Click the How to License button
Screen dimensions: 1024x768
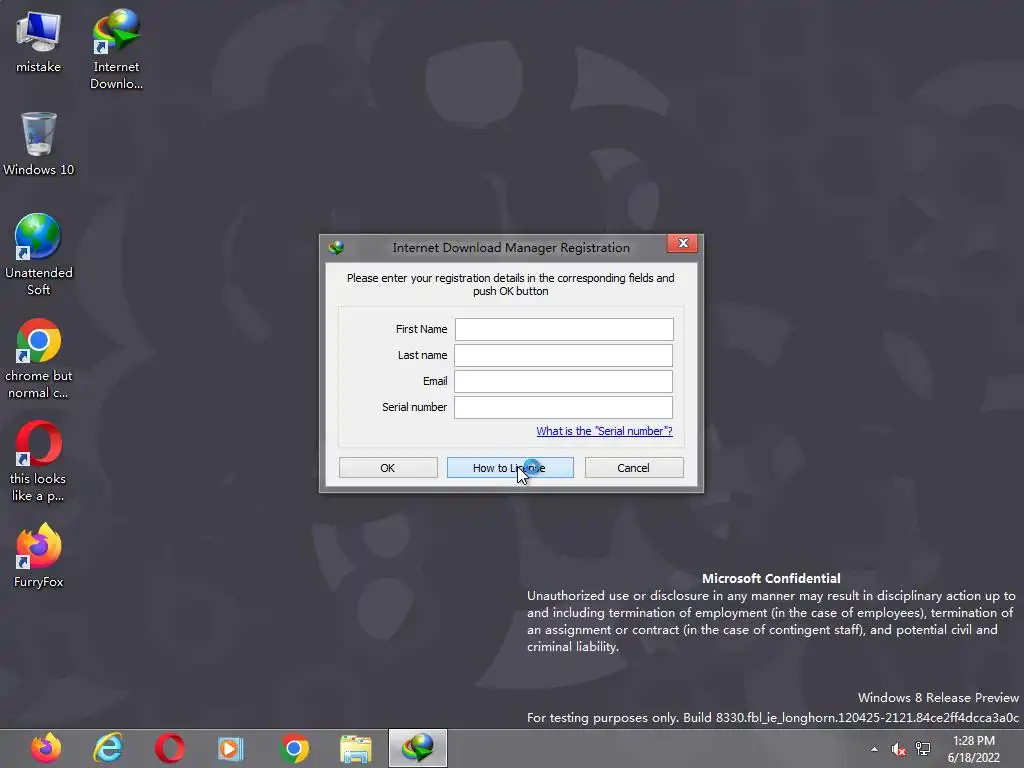[x=510, y=468]
